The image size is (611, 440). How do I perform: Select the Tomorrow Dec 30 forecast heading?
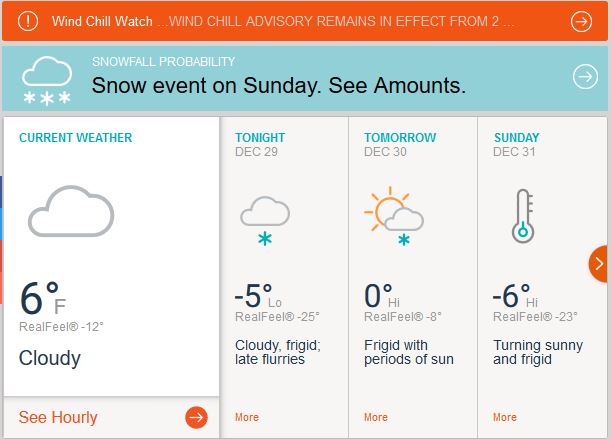pyautogui.click(x=400, y=138)
